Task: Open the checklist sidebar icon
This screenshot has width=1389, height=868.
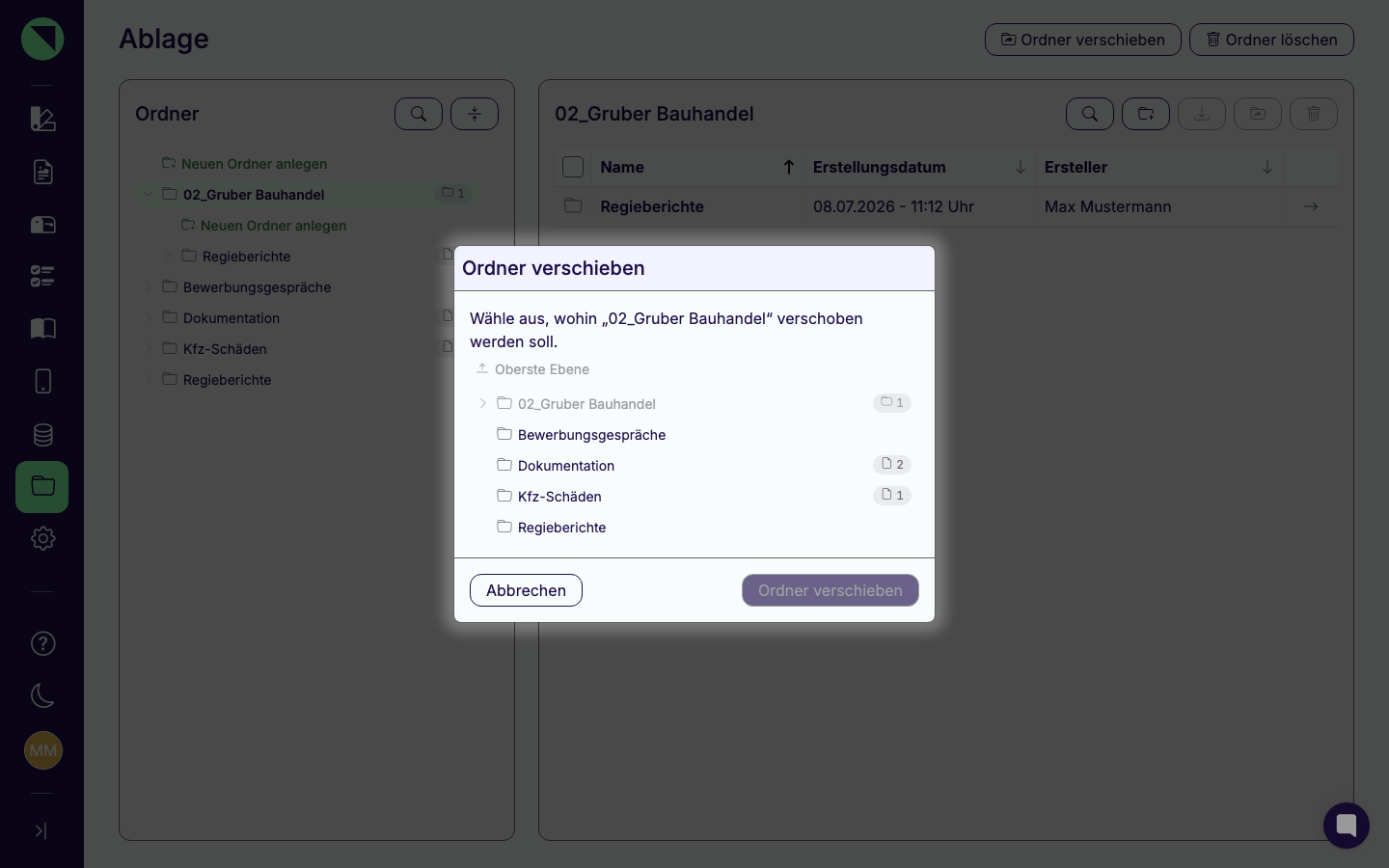Action: 42,277
